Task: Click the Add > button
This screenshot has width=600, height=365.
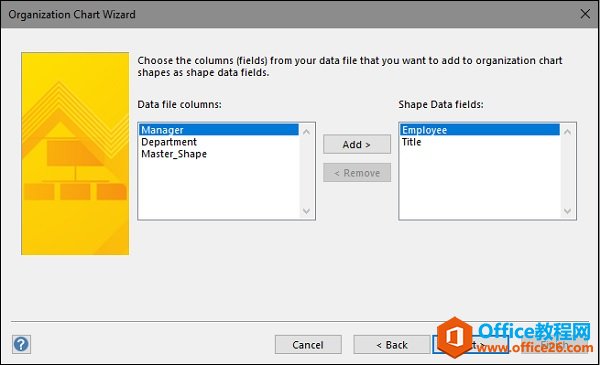Action: (x=357, y=144)
